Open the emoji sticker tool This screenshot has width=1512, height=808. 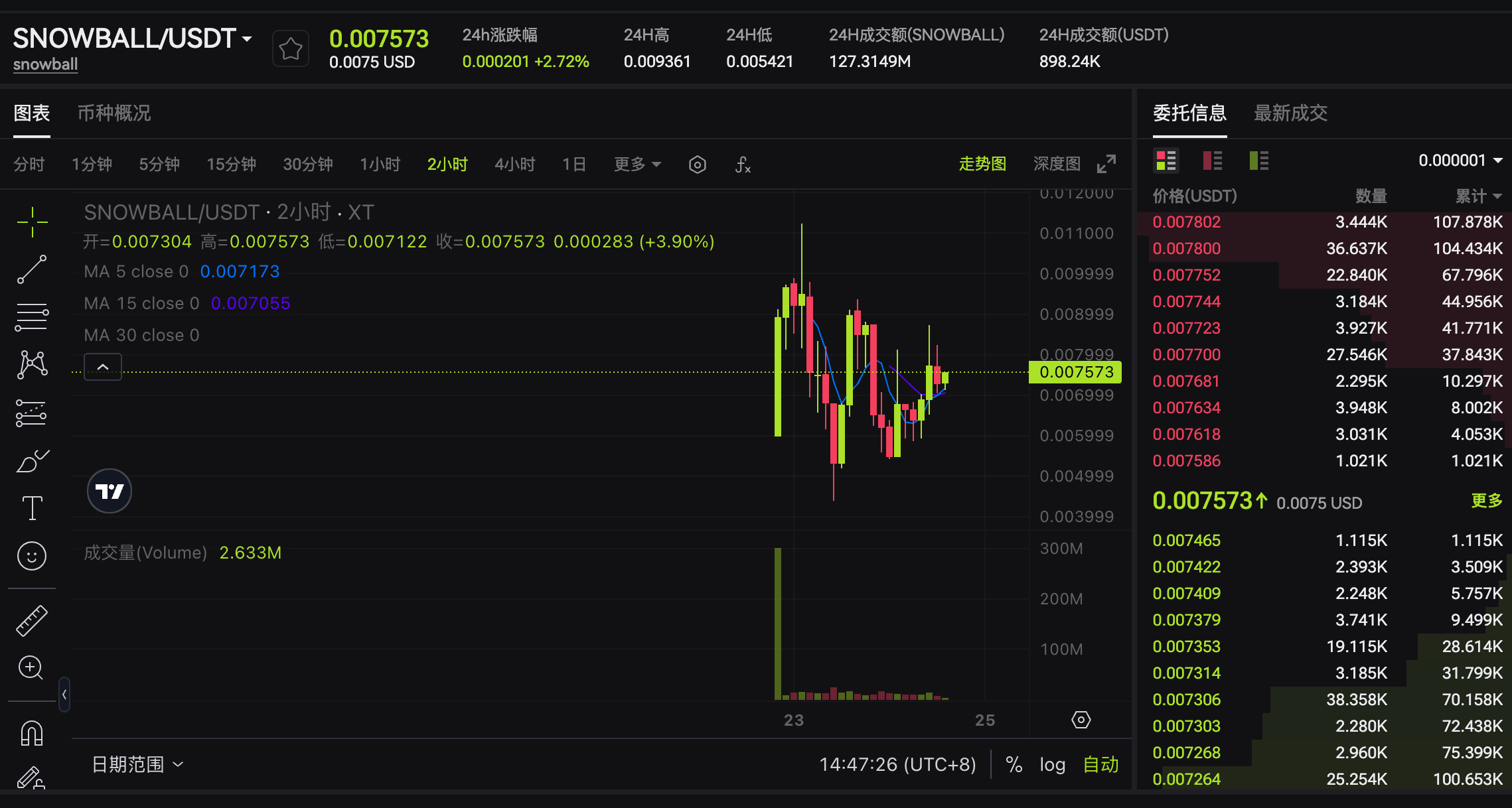(x=31, y=556)
